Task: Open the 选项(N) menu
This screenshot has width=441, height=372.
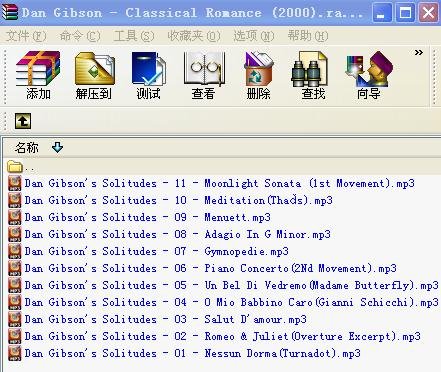Action: tap(254, 36)
